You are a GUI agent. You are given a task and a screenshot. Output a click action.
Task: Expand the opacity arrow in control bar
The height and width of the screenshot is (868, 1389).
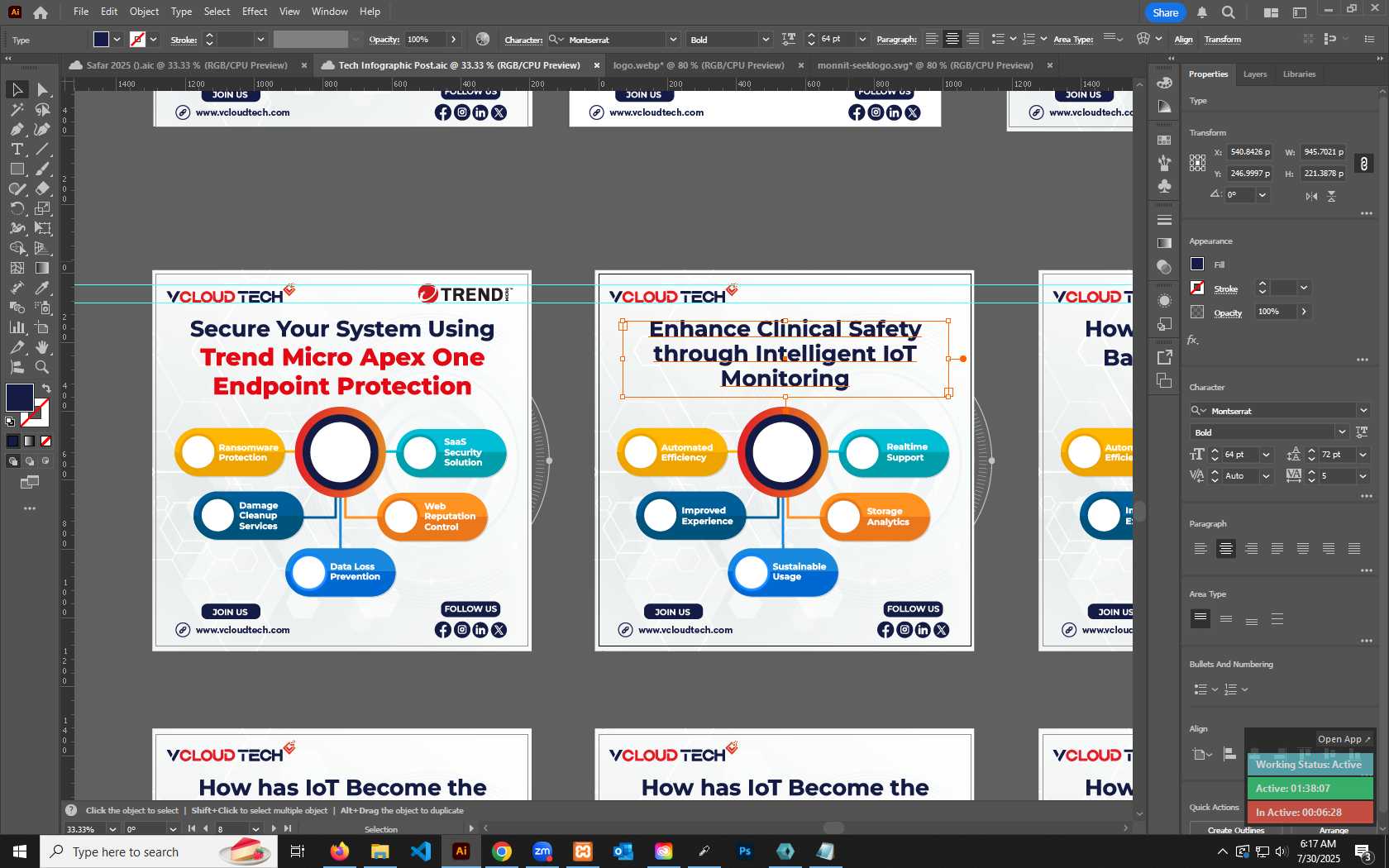(x=453, y=40)
